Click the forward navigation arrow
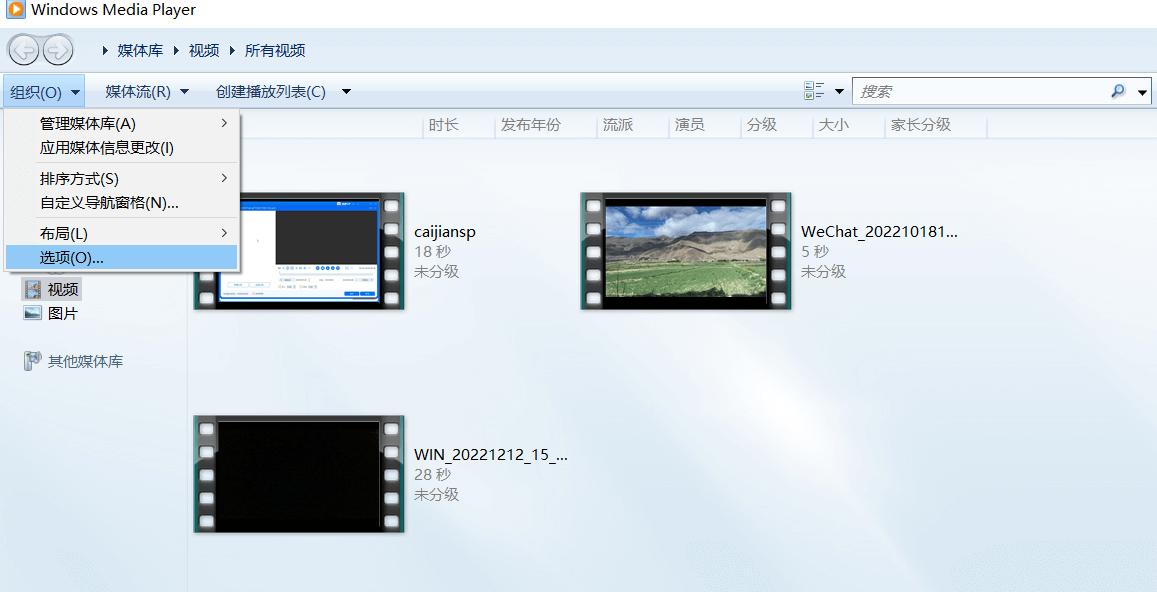This screenshot has width=1157, height=592. click(55, 49)
